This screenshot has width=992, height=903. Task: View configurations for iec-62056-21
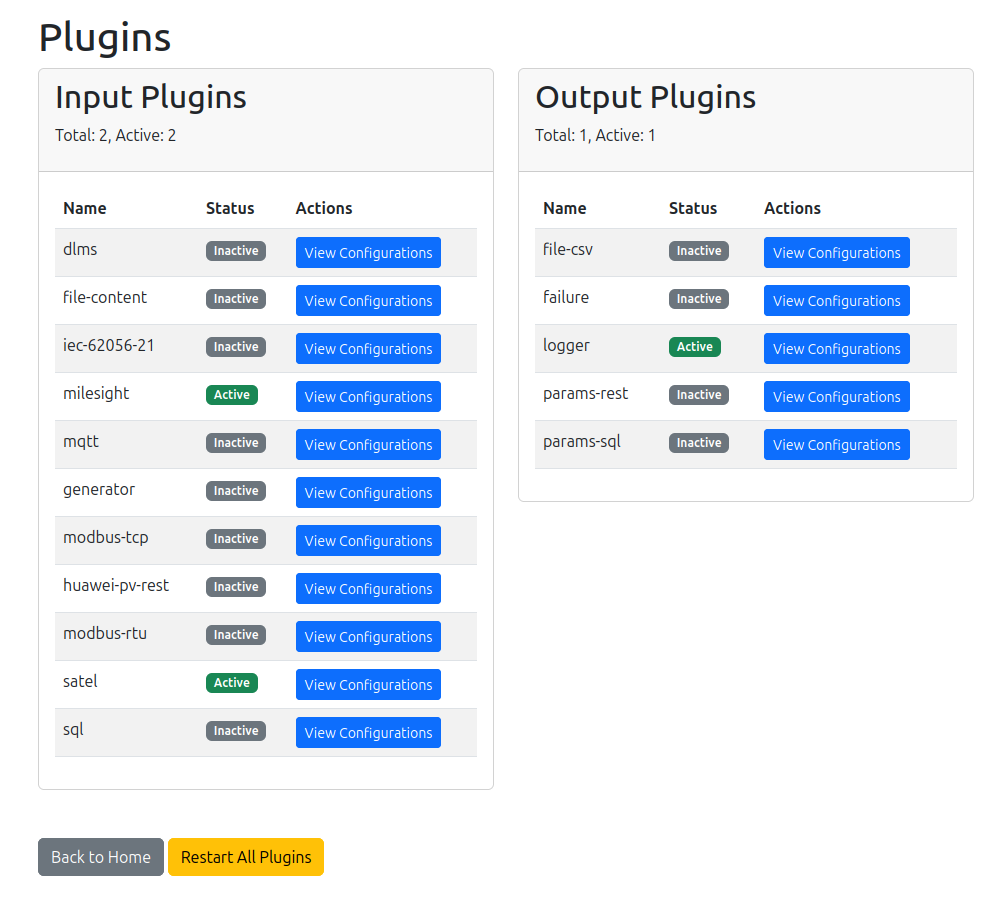coord(368,349)
